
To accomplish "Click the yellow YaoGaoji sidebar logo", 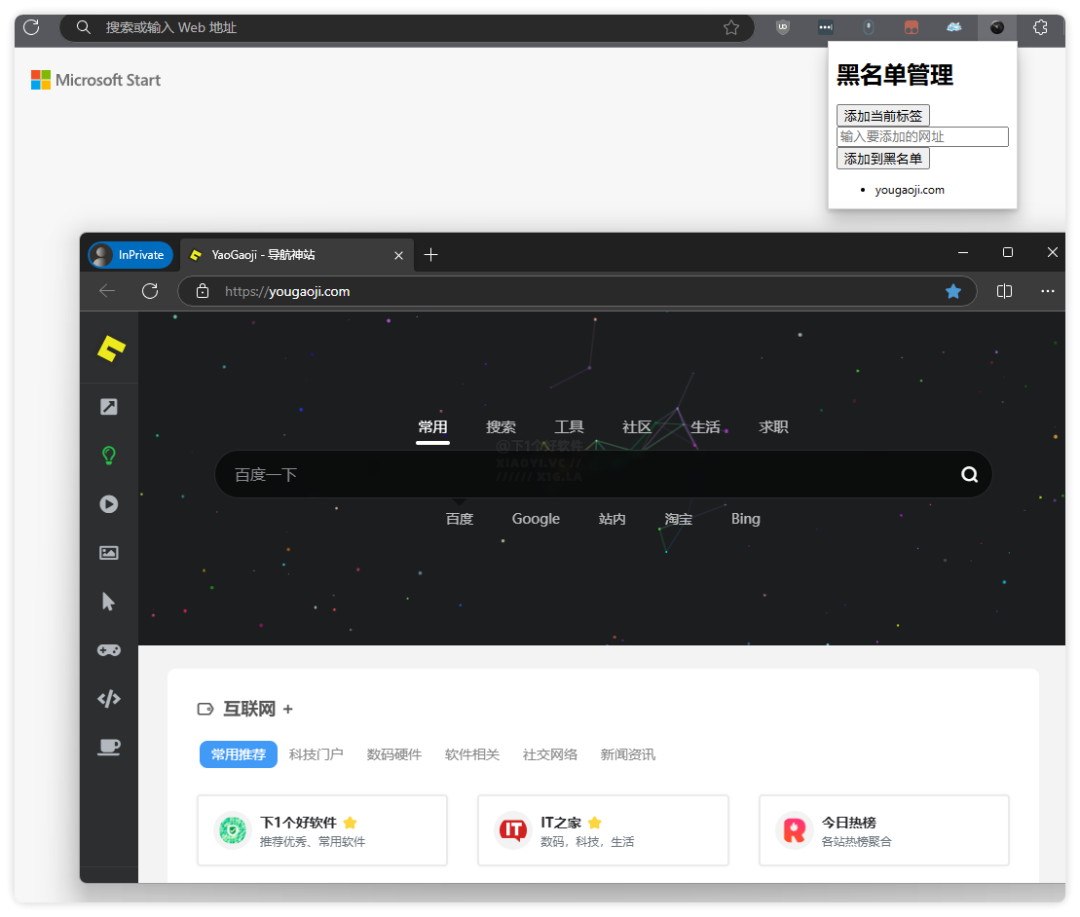I will tap(111, 349).
